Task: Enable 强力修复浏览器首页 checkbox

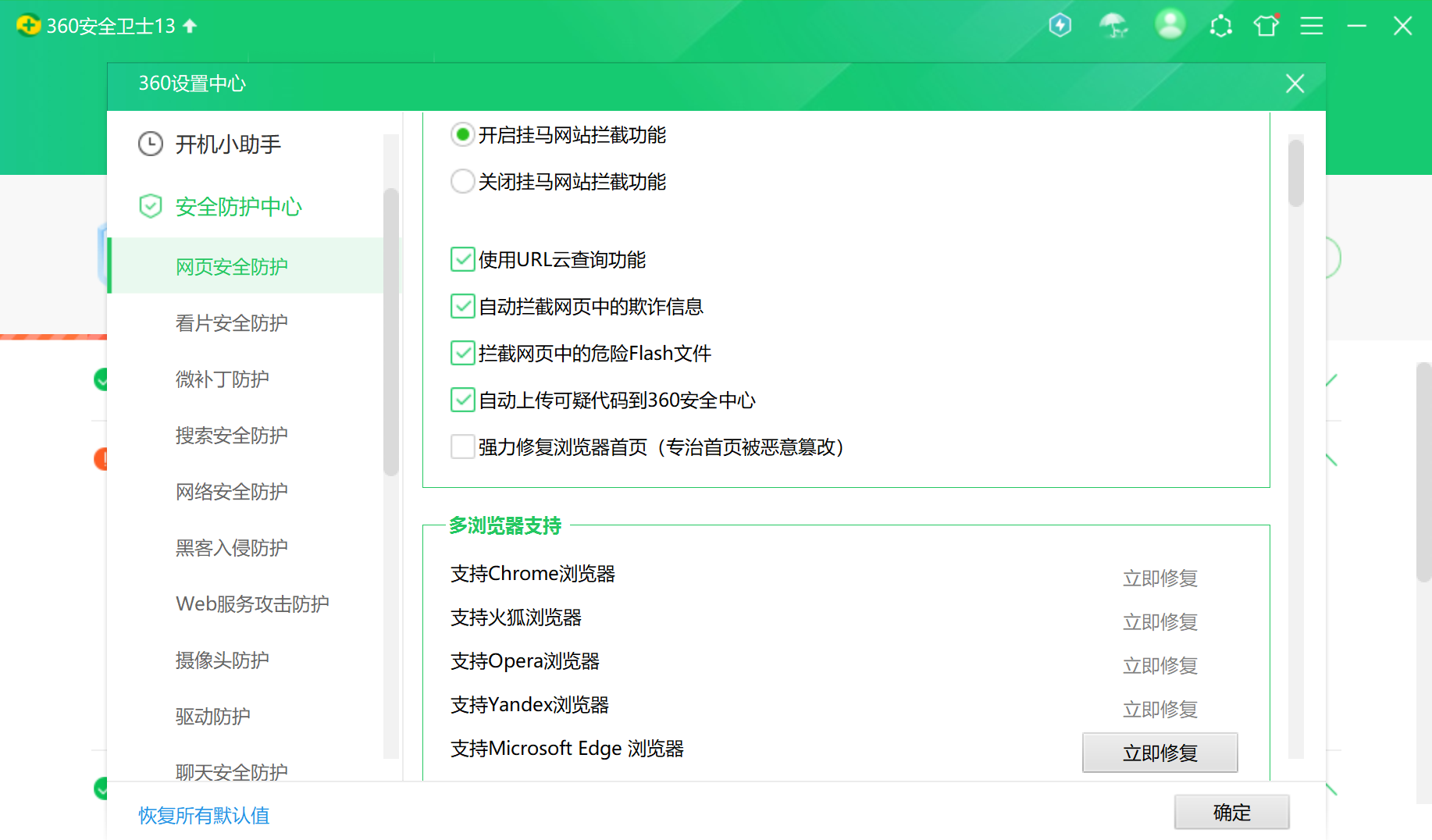Action: click(463, 447)
